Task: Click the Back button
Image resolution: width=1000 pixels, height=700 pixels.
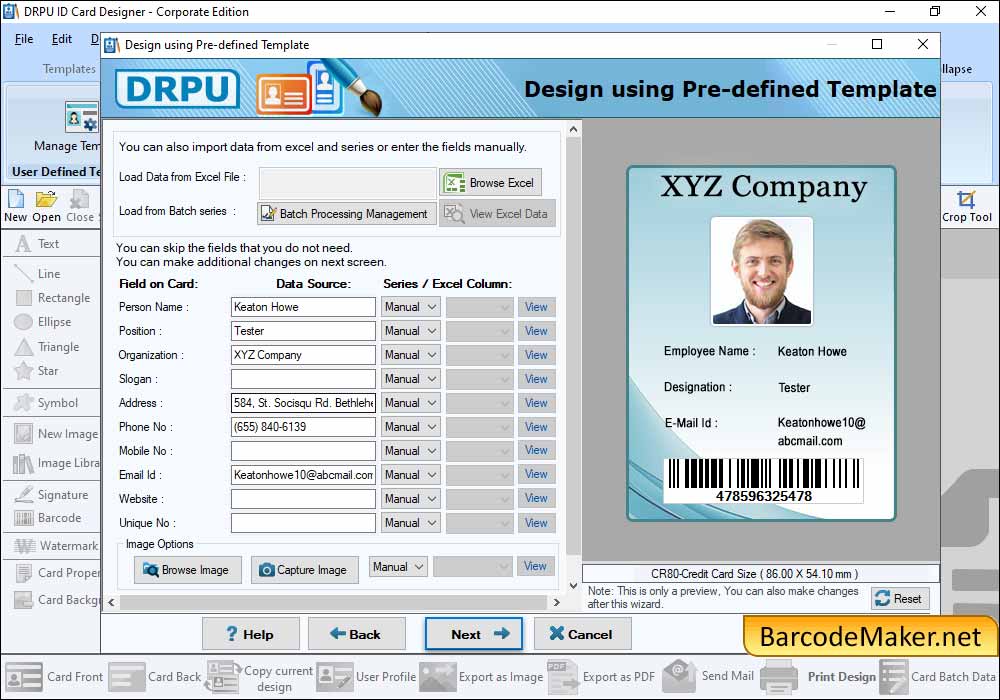Action: [357, 634]
